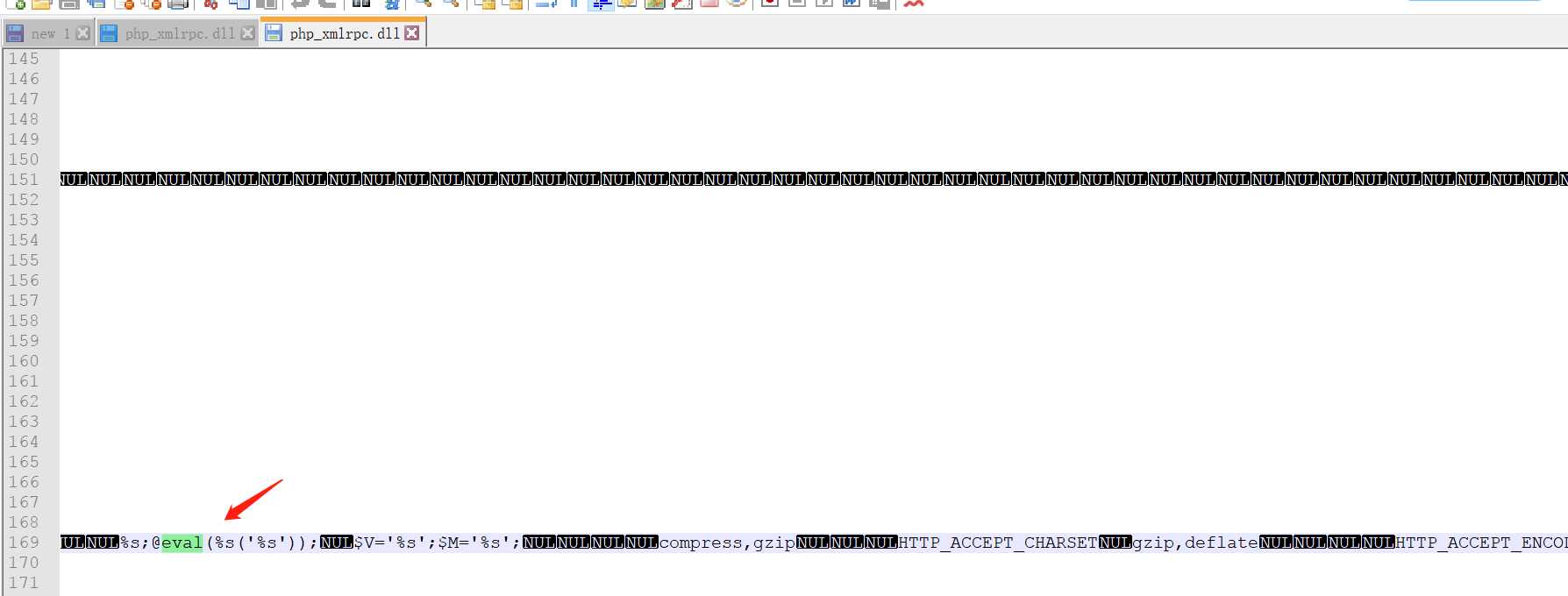Click line number 163 in the margin
Screen dimensions: 1568x596
[24, 422]
